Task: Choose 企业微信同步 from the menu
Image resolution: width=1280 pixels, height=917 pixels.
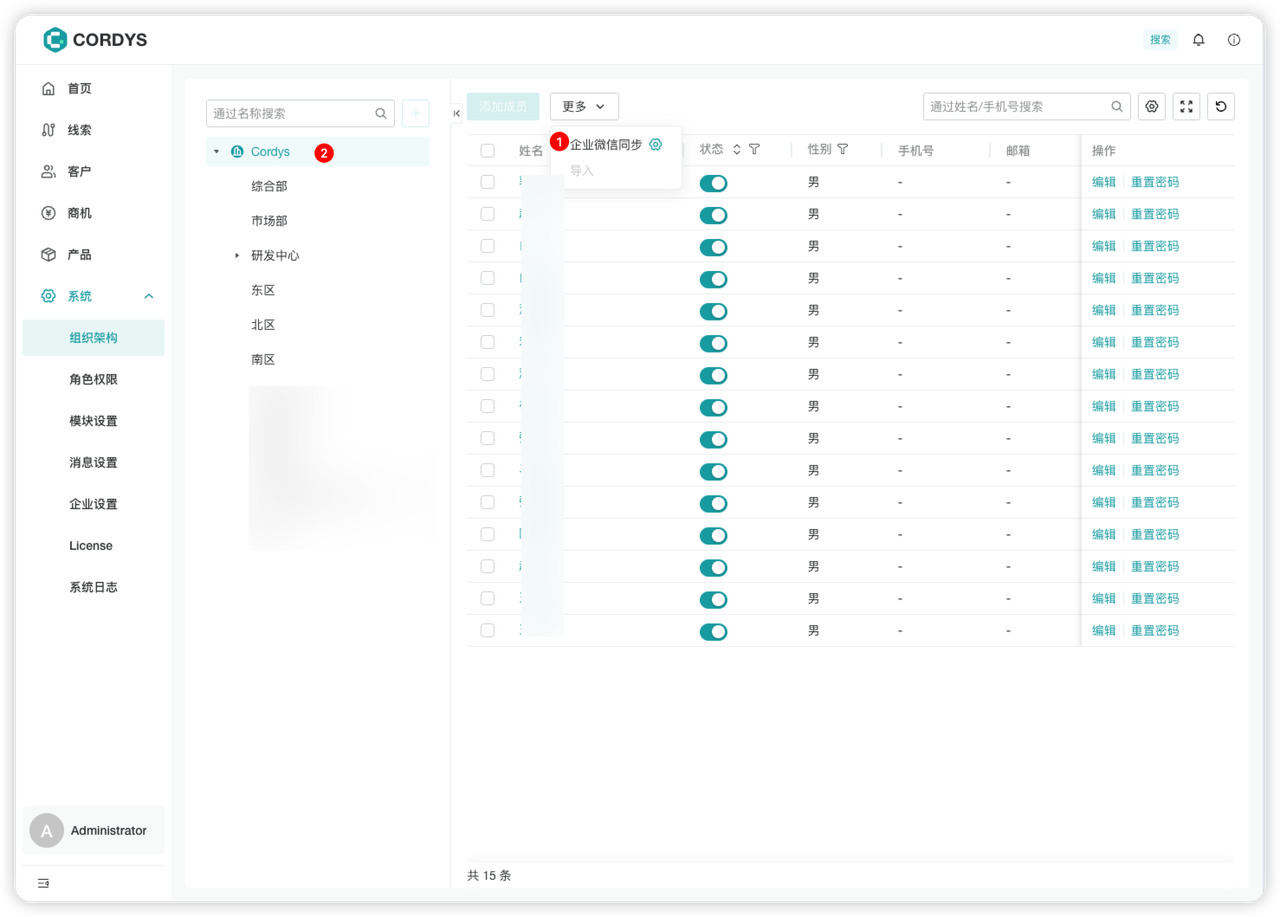Action: point(606,145)
